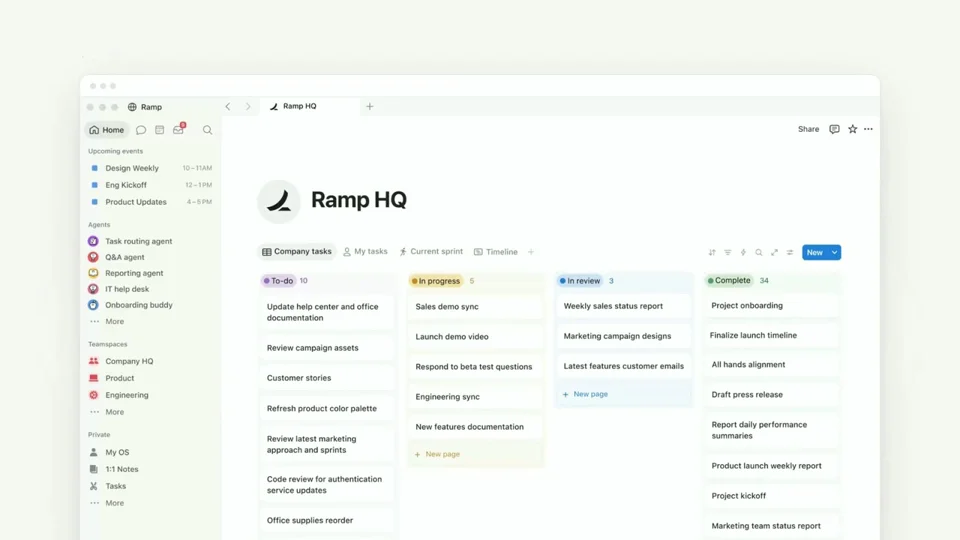Open the Launch demo video card
Image resolution: width=960 pixels, height=540 pixels.
[x=475, y=337]
